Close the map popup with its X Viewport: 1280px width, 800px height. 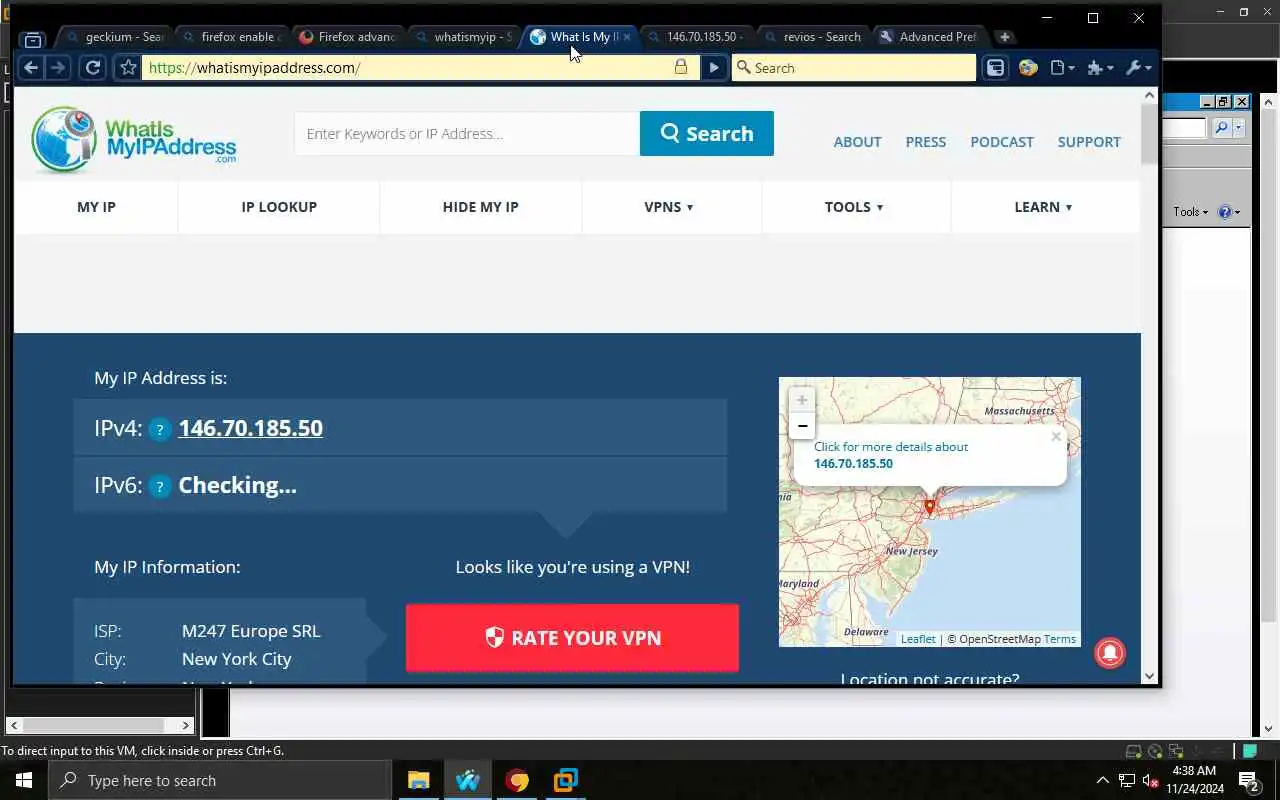point(1056,436)
